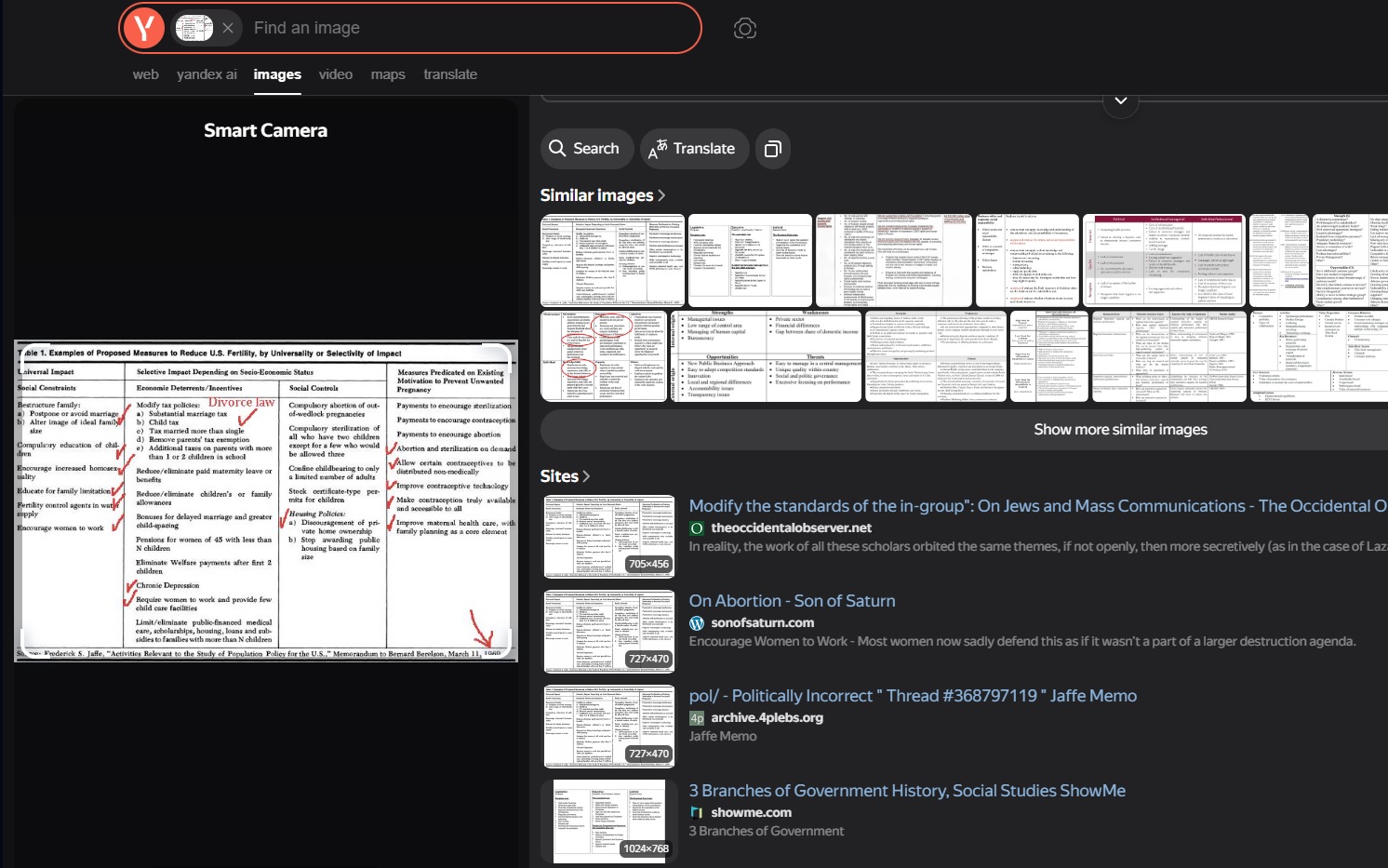The height and width of the screenshot is (868, 1388).
Task: Open 'On Abortion - Son of Saturn' result
Action: pyautogui.click(x=792, y=601)
